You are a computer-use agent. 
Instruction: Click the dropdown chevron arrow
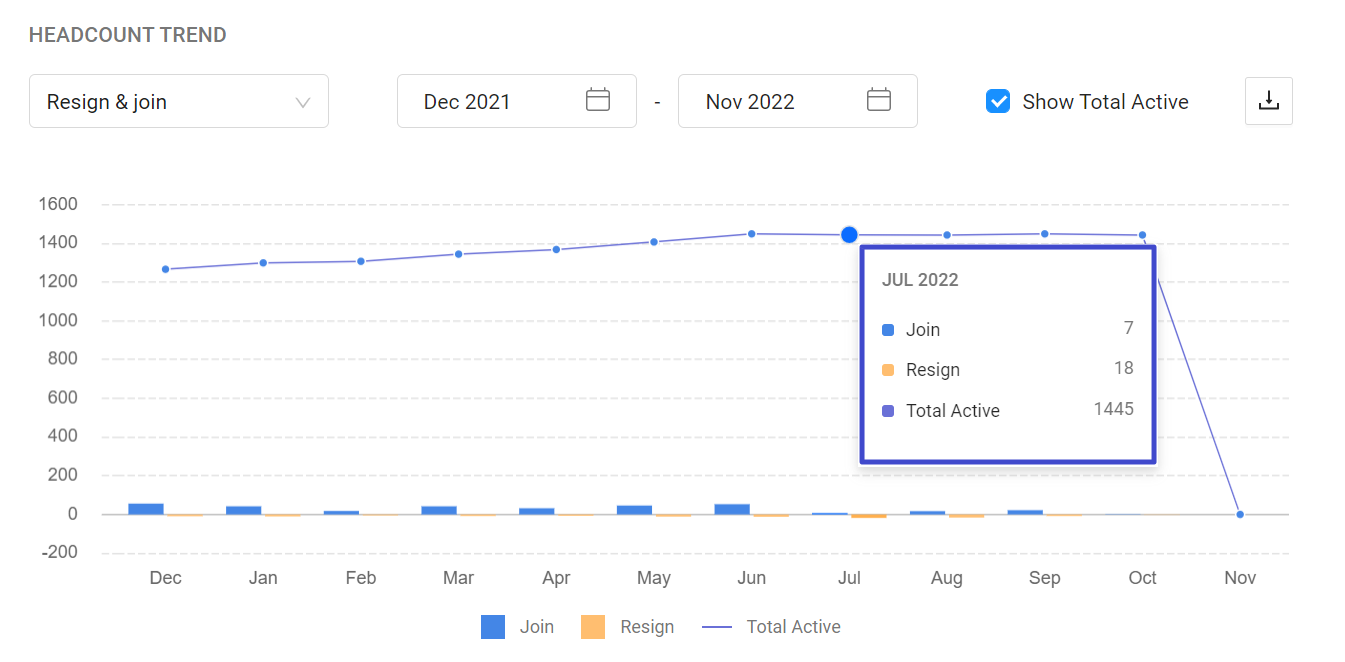[303, 102]
